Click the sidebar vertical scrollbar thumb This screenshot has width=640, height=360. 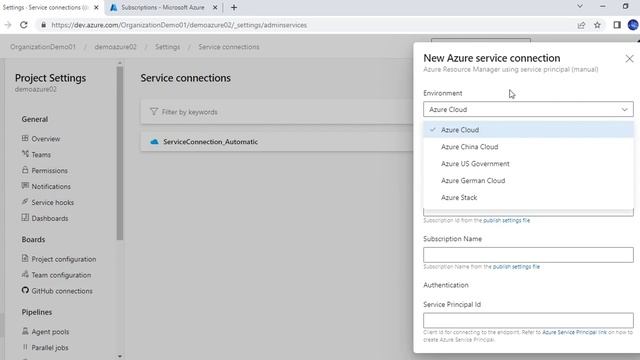120,153
